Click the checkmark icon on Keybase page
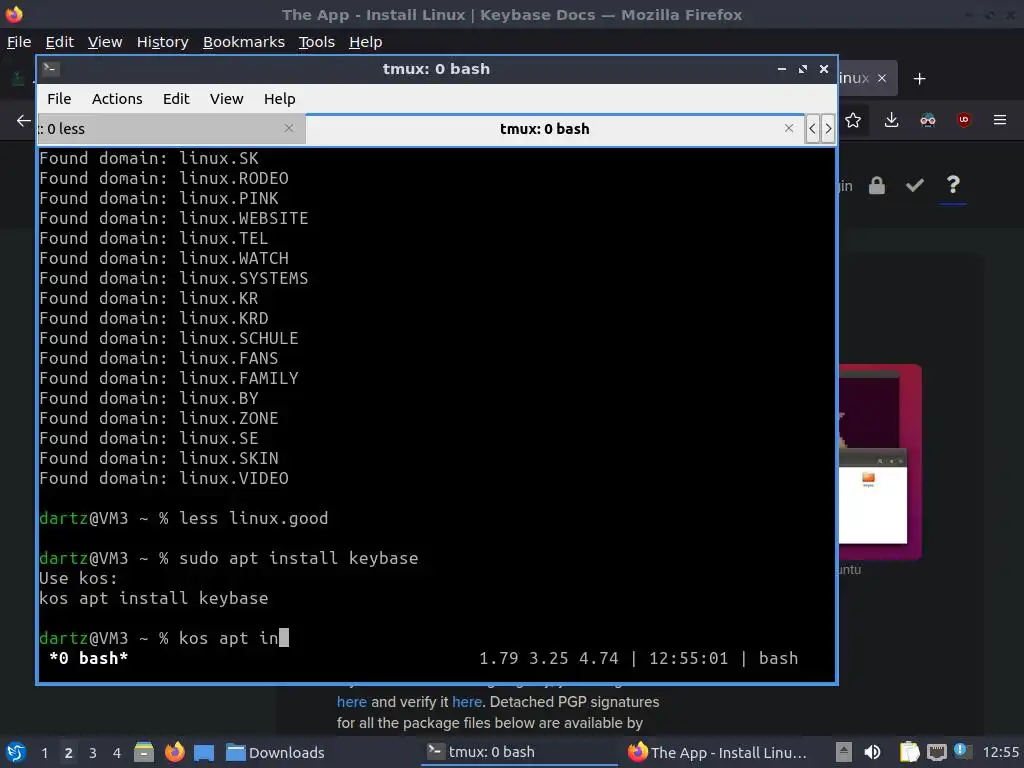 point(914,186)
